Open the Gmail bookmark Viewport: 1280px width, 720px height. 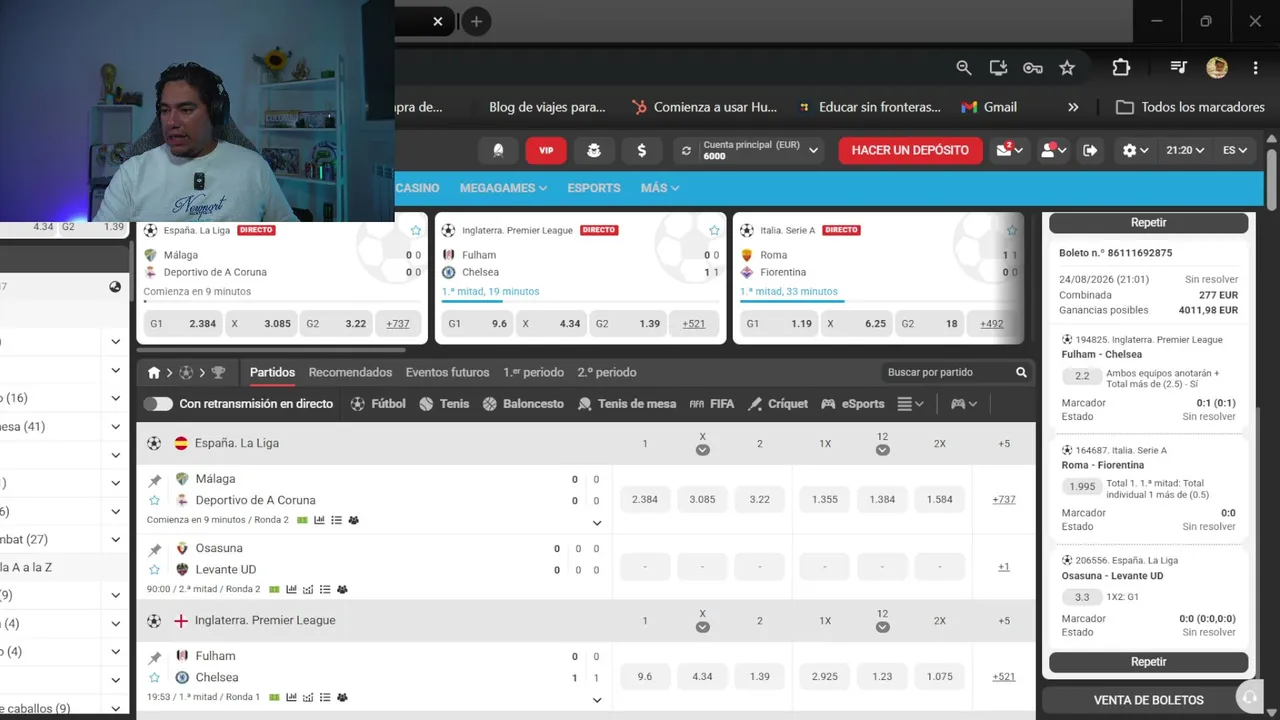click(x=989, y=107)
